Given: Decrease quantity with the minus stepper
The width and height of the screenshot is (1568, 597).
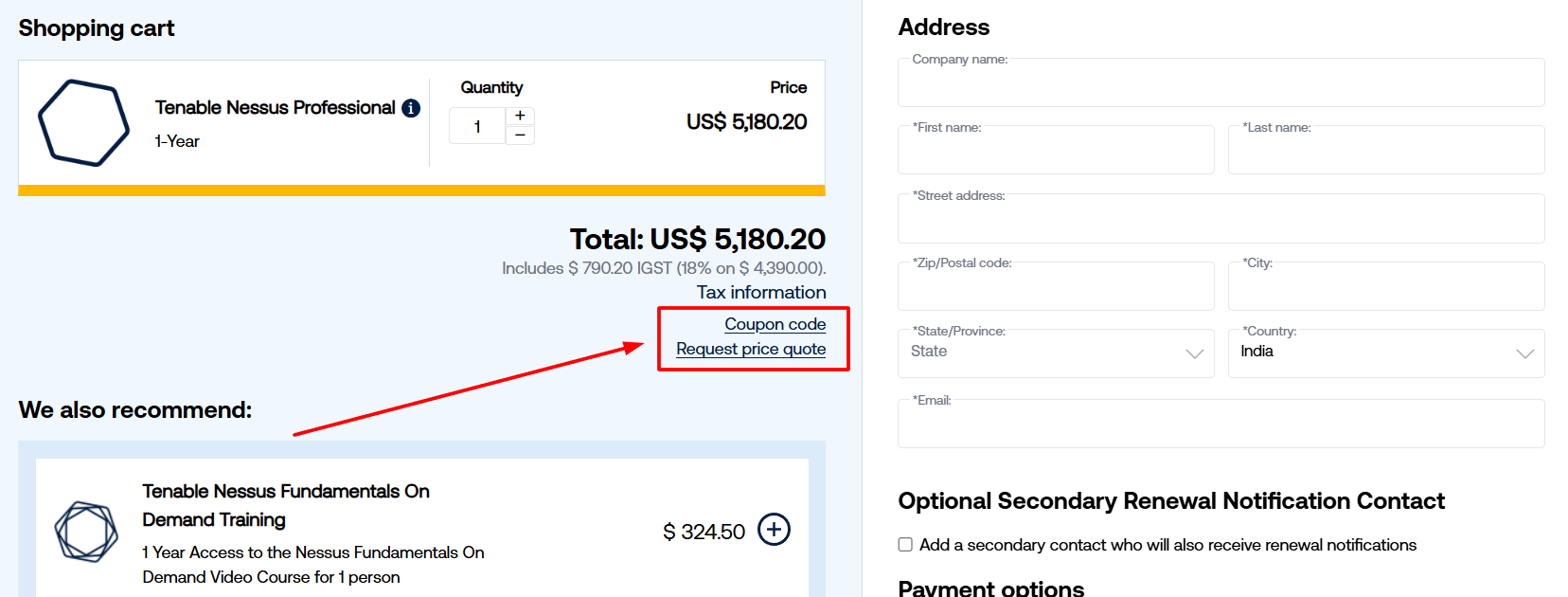Looking at the screenshot, I should point(520,136).
